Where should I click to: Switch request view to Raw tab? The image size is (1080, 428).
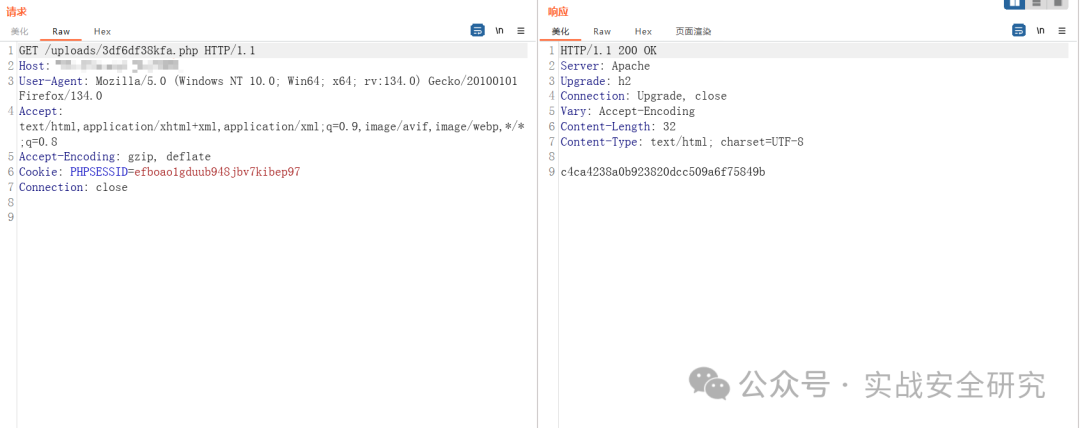coord(61,31)
